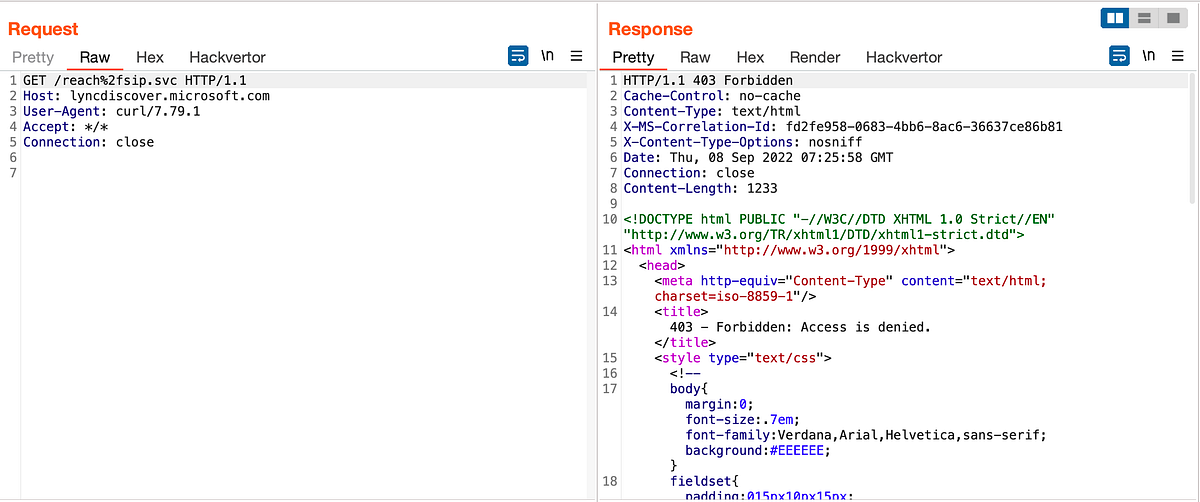The image size is (1200, 502).
Task: Select the Response Pretty tab
Action: pyautogui.click(x=633, y=57)
